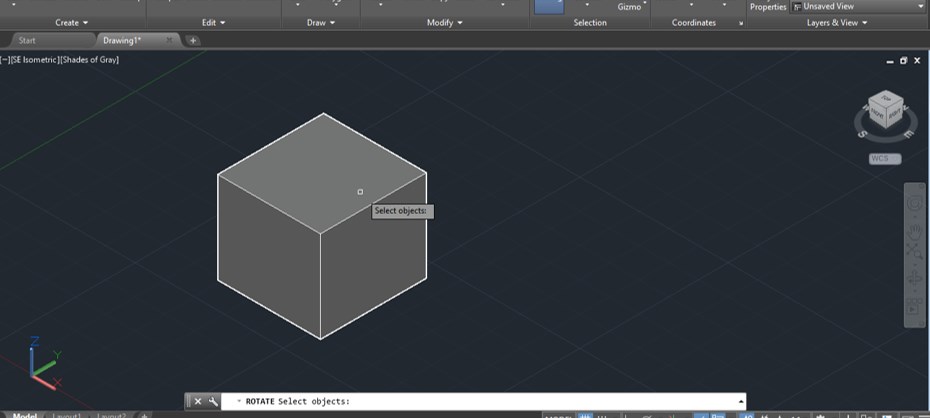Click the wrench customize icon on command line
Viewport: 930px width, 418px height.
coord(213,401)
